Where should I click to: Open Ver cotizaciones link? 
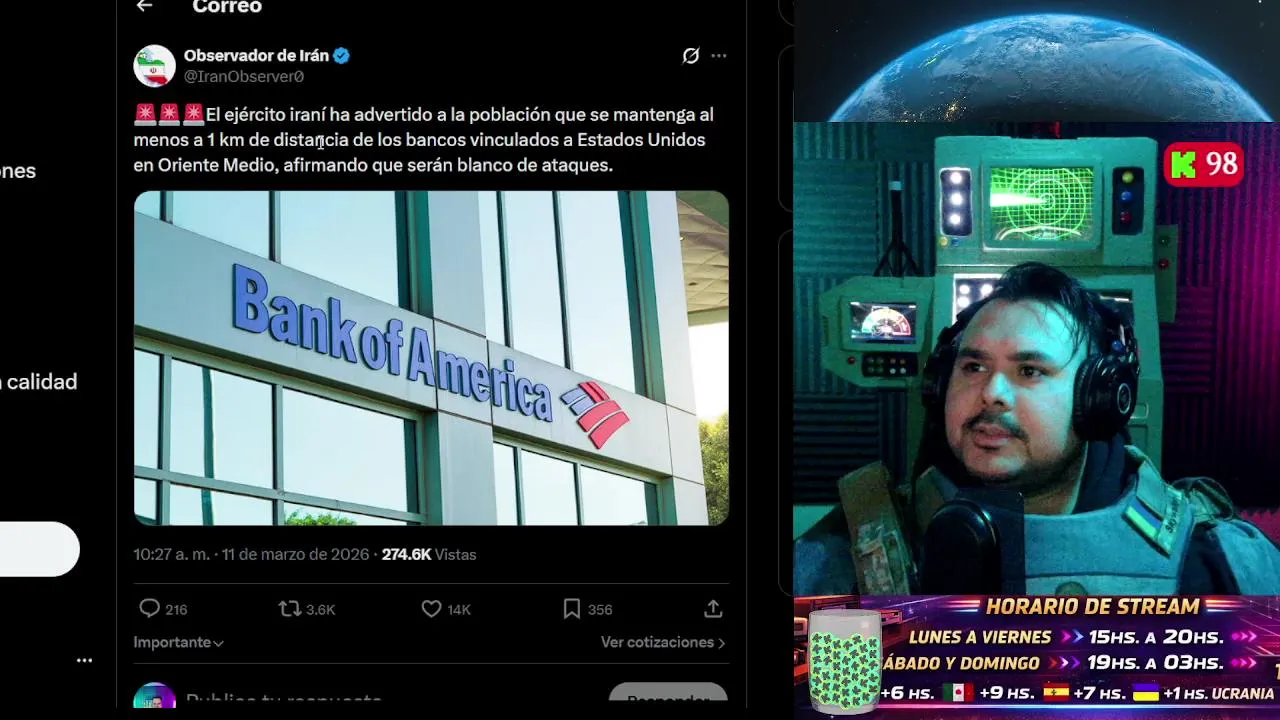click(x=663, y=642)
